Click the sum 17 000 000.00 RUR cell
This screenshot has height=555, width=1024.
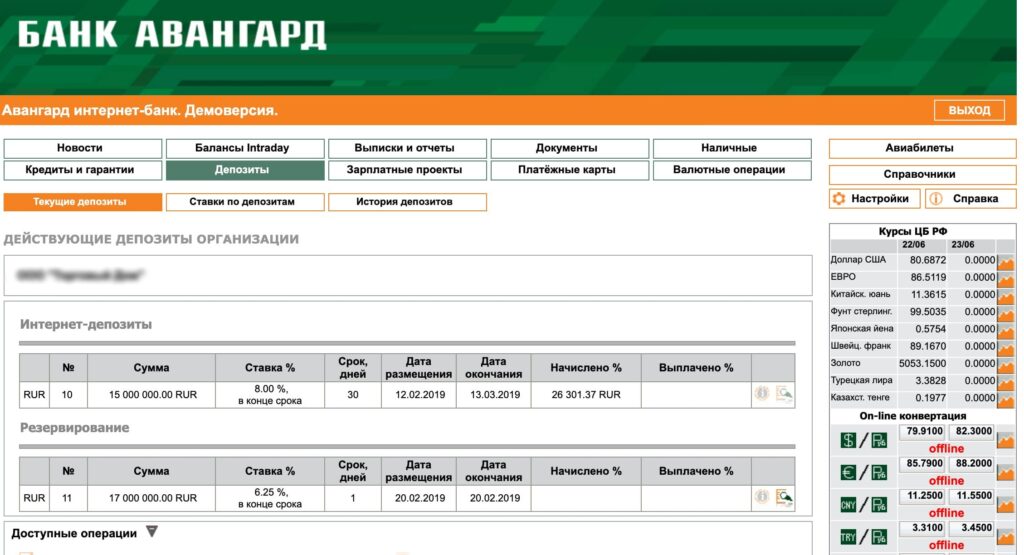[152, 498]
